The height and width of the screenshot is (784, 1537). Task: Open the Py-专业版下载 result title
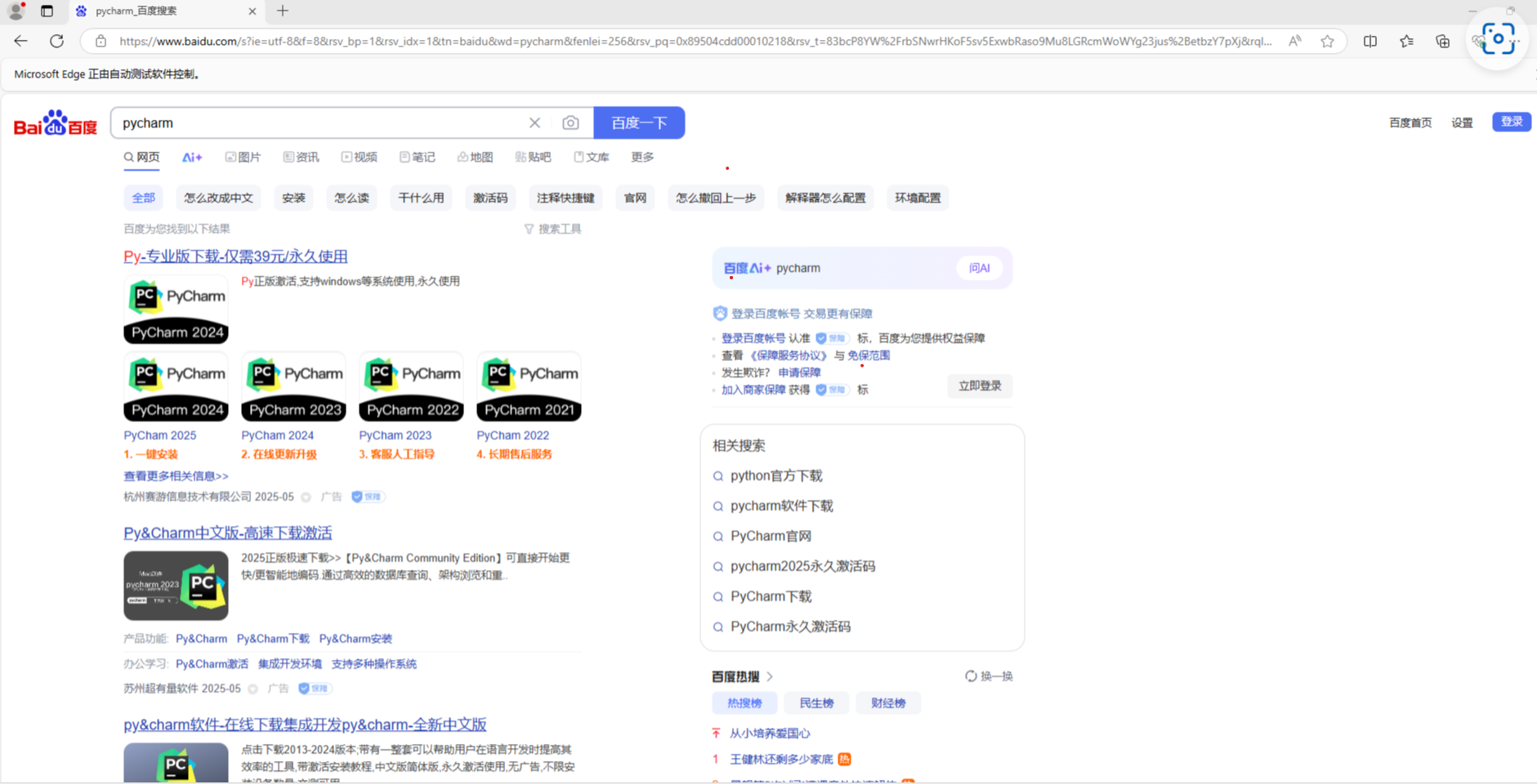pos(235,256)
